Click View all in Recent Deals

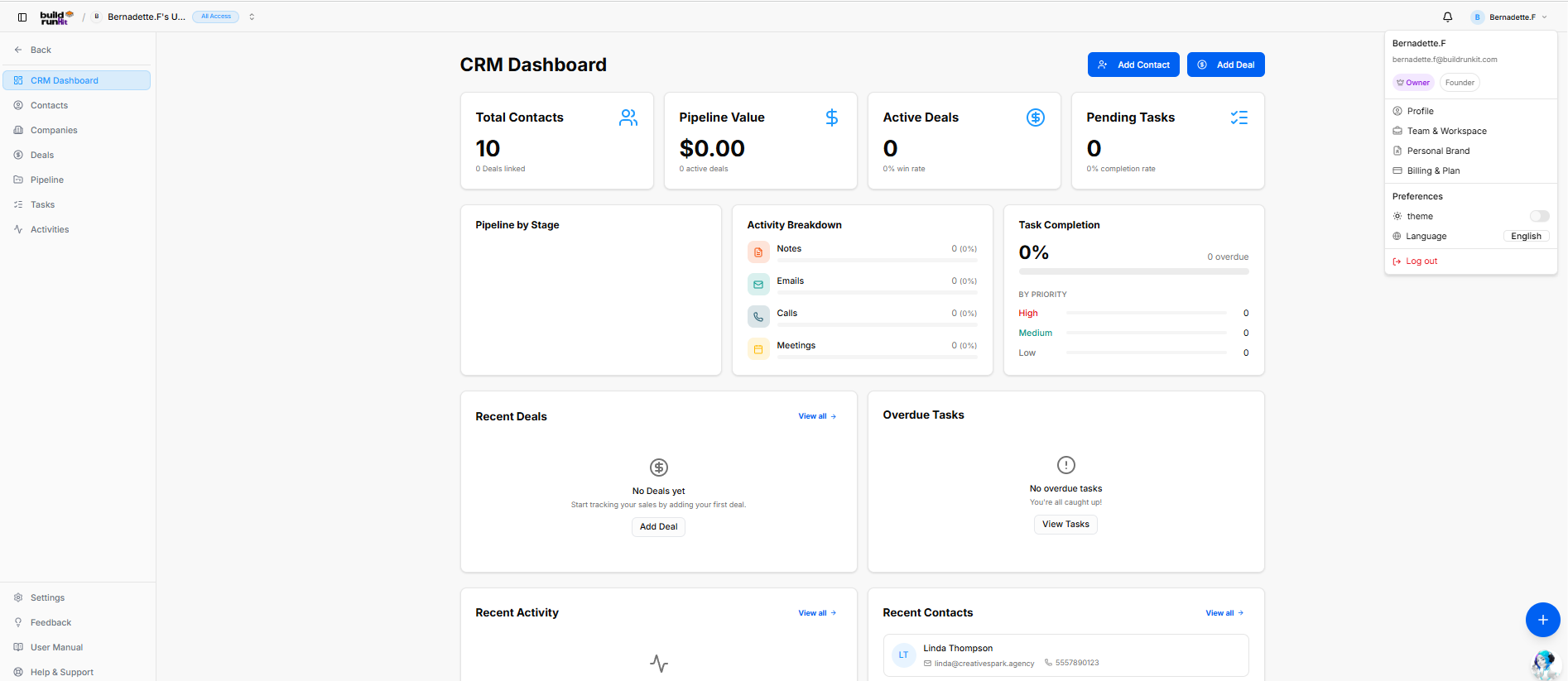pos(817,416)
